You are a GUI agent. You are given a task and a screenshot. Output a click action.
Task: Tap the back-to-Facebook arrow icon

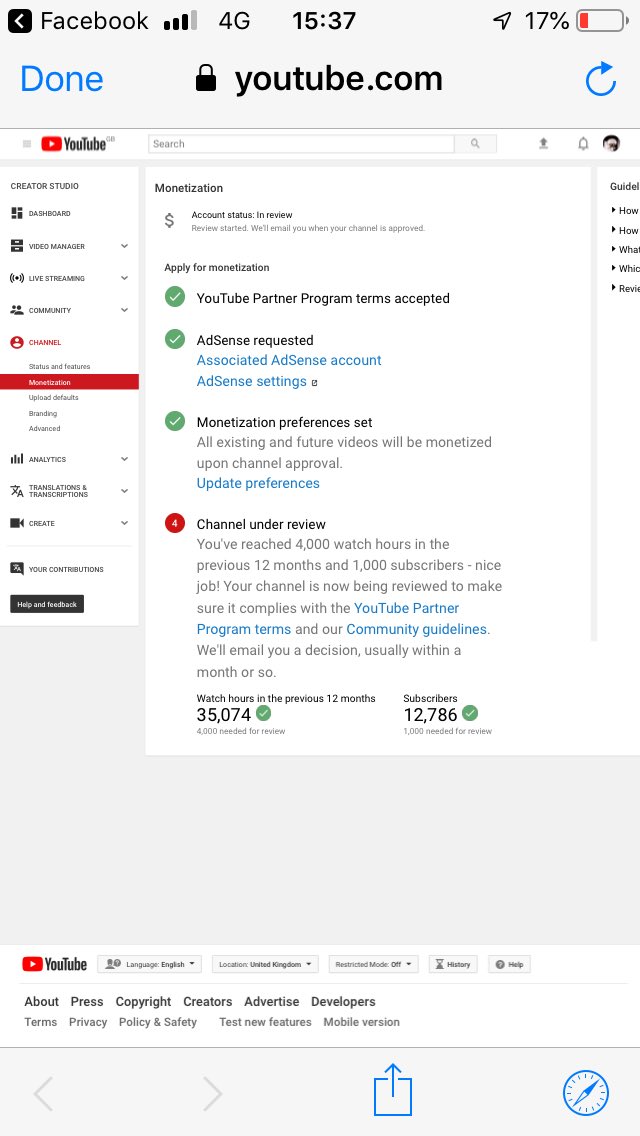tap(20, 21)
